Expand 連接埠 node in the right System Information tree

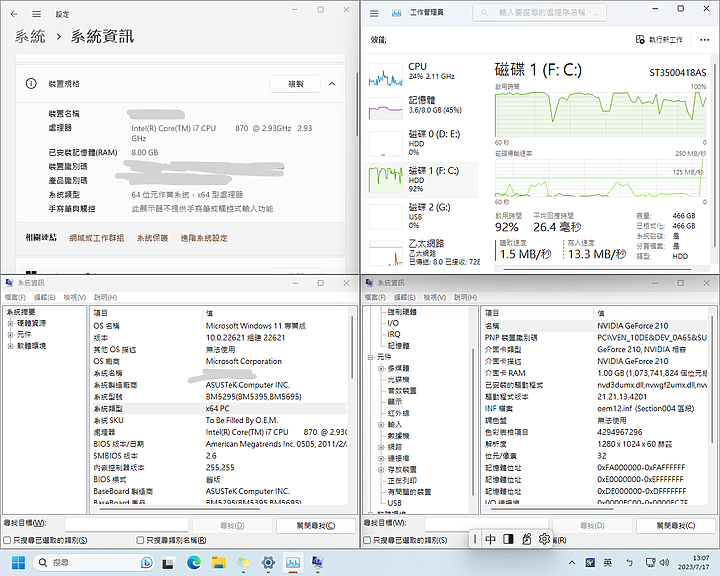click(381, 458)
